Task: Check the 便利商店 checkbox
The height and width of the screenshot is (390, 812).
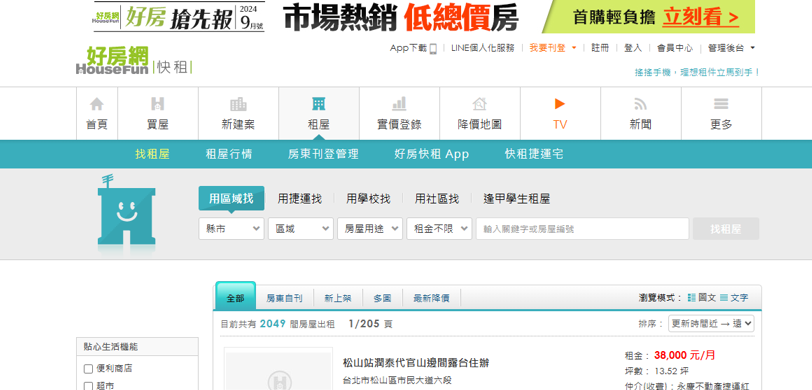Action: coord(89,369)
